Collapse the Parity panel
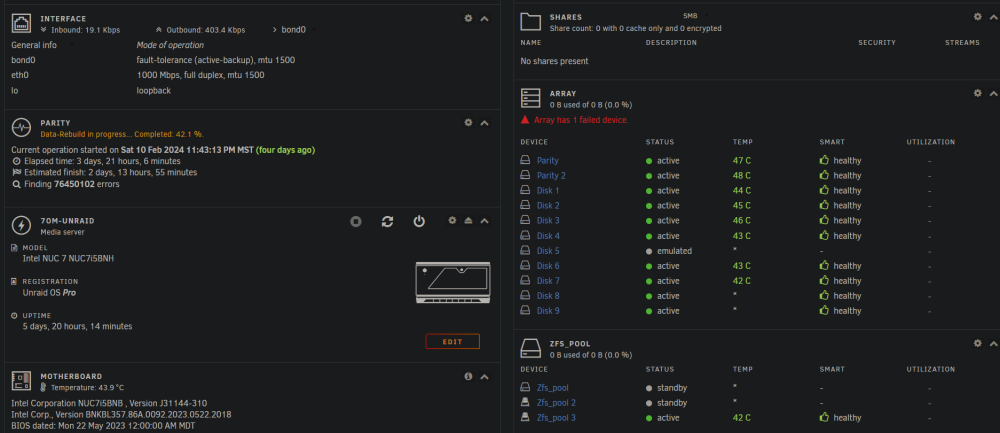Screen dimensions: 1000x433 point(484,122)
